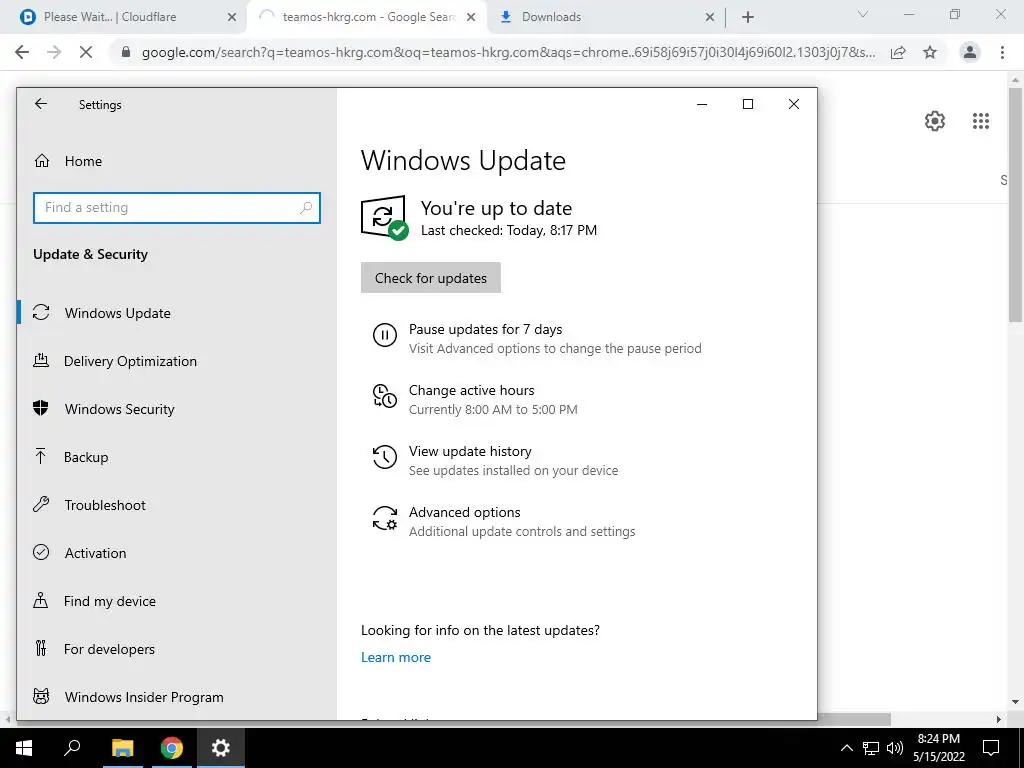Click the clock icon for active hours
The image size is (1024, 768).
tap(385, 396)
